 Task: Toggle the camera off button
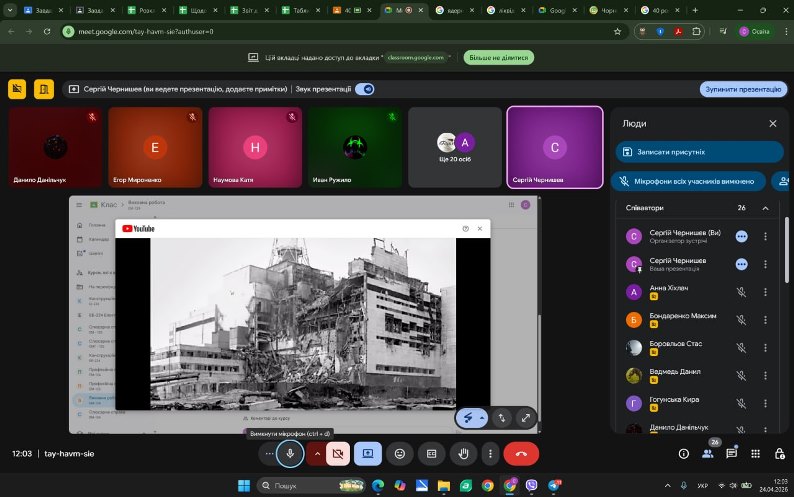pyautogui.click(x=338, y=454)
